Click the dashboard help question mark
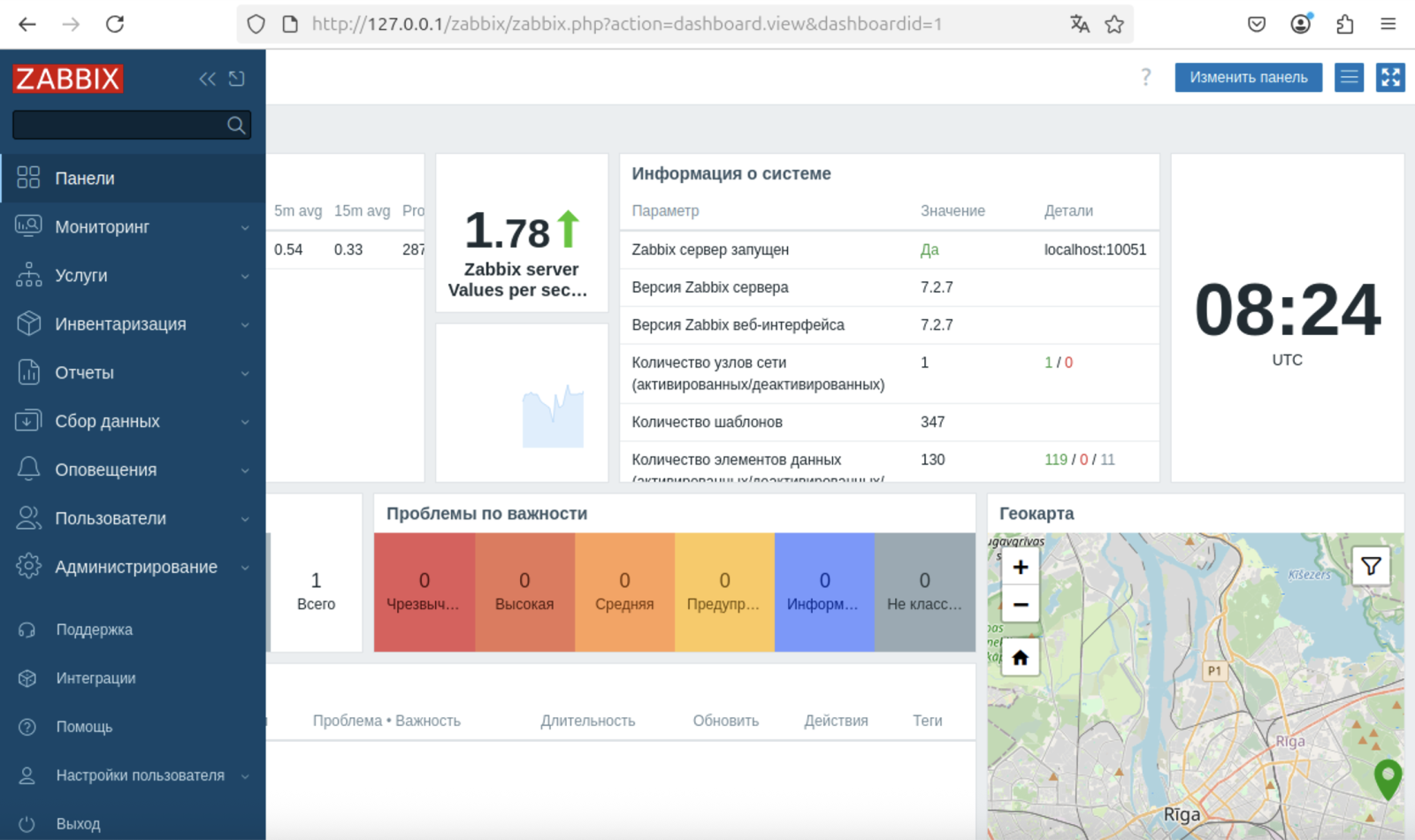Image resolution: width=1415 pixels, height=840 pixels. tap(1146, 77)
